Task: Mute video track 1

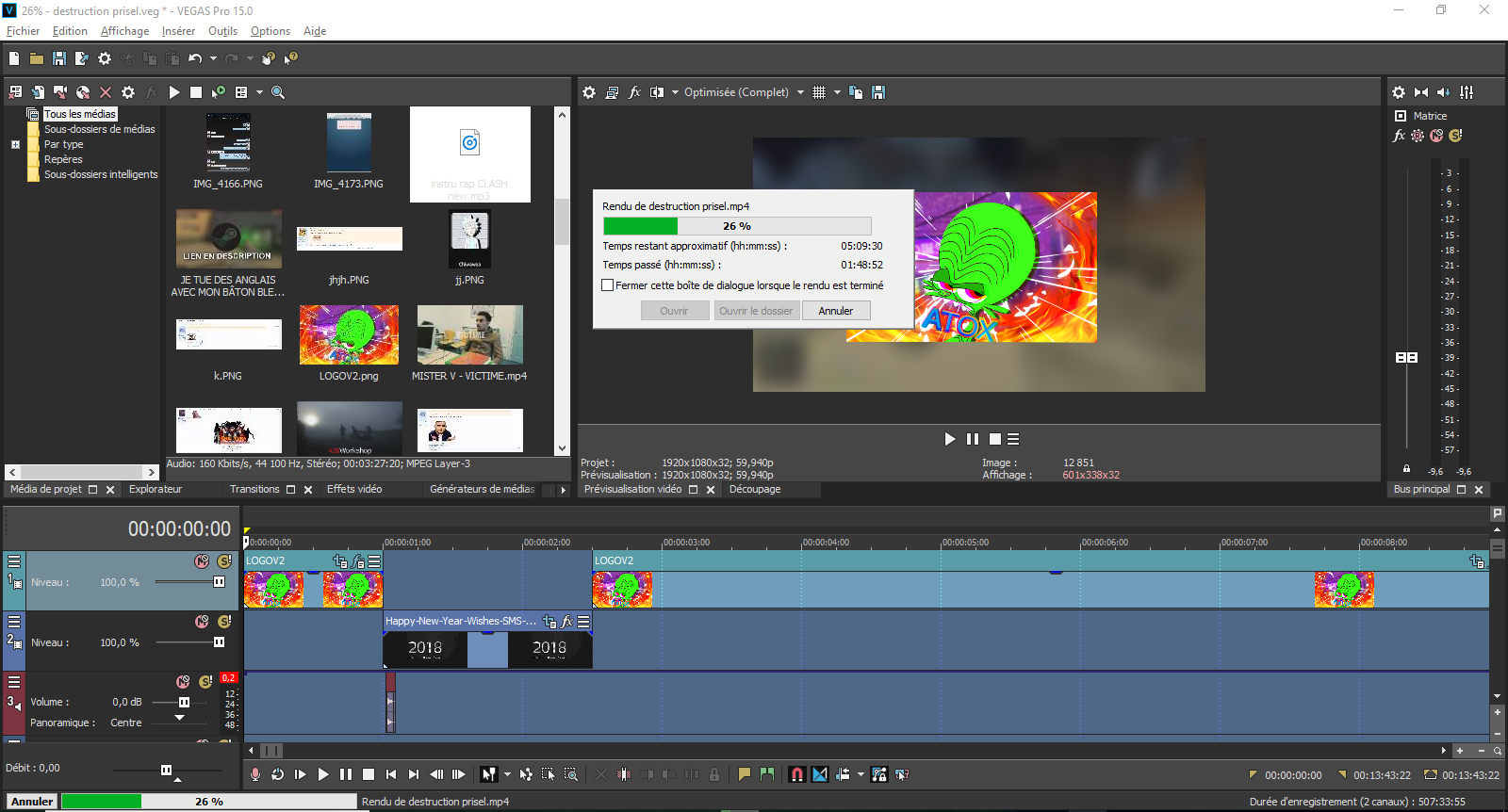Action: [x=202, y=561]
